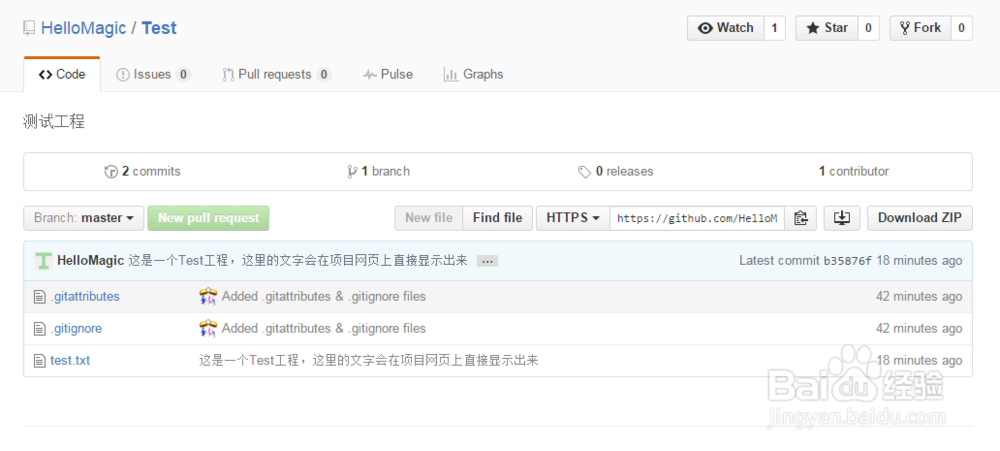Expand the Branch: master dropdown
1000x451 pixels.
pyautogui.click(x=84, y=218)
